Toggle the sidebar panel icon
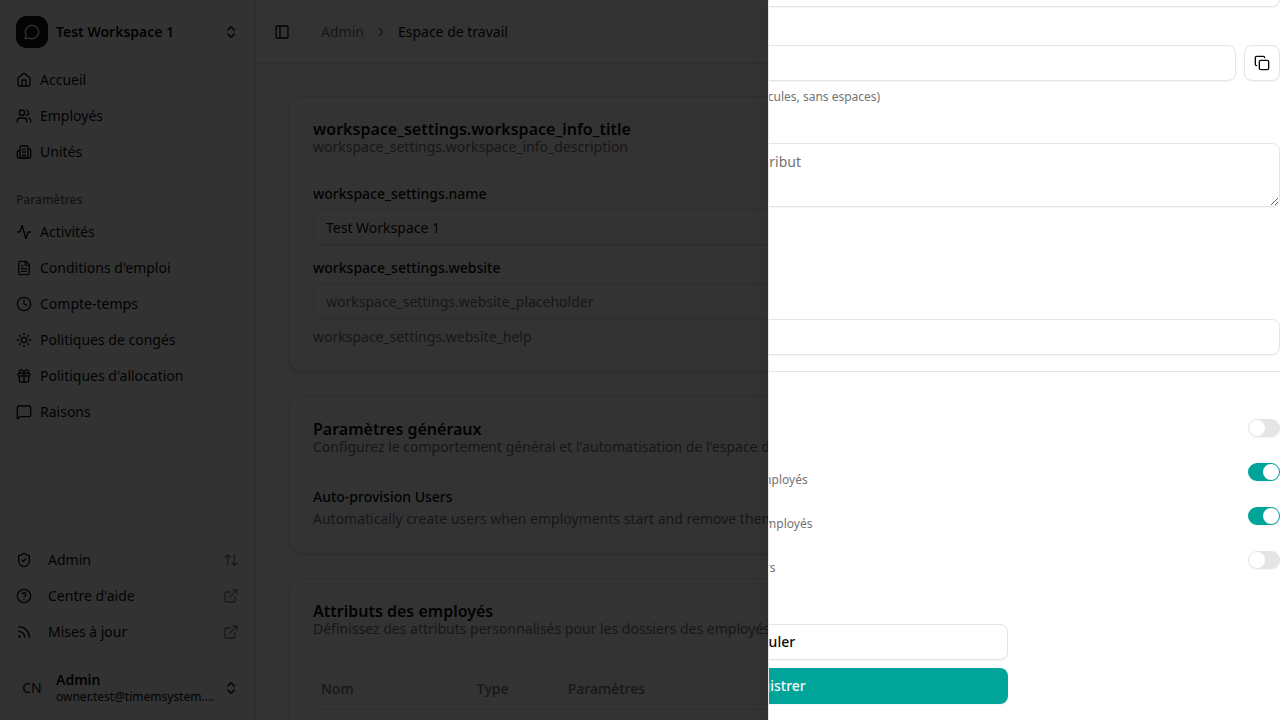 coord(282,32)
